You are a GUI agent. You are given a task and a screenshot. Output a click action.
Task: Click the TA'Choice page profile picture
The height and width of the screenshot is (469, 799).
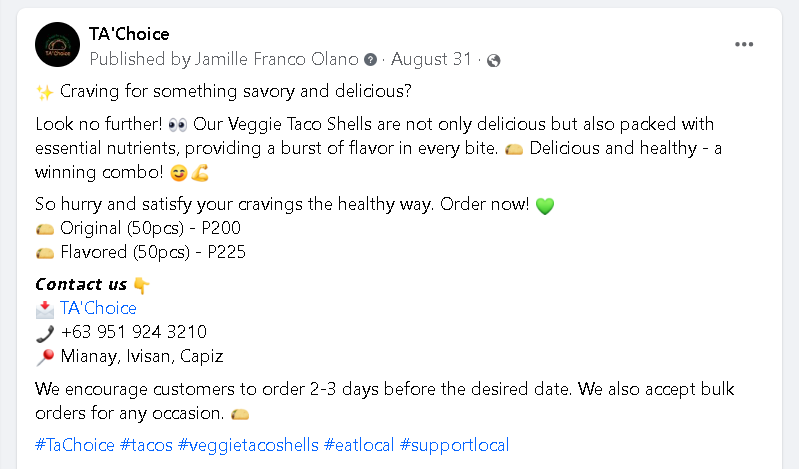click(58, 45)
